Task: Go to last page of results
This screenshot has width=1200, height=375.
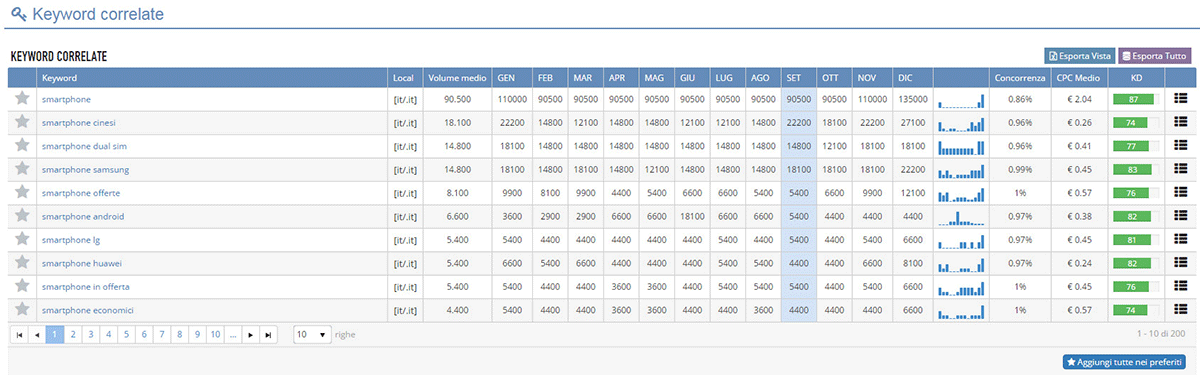Action: (269, 335)
